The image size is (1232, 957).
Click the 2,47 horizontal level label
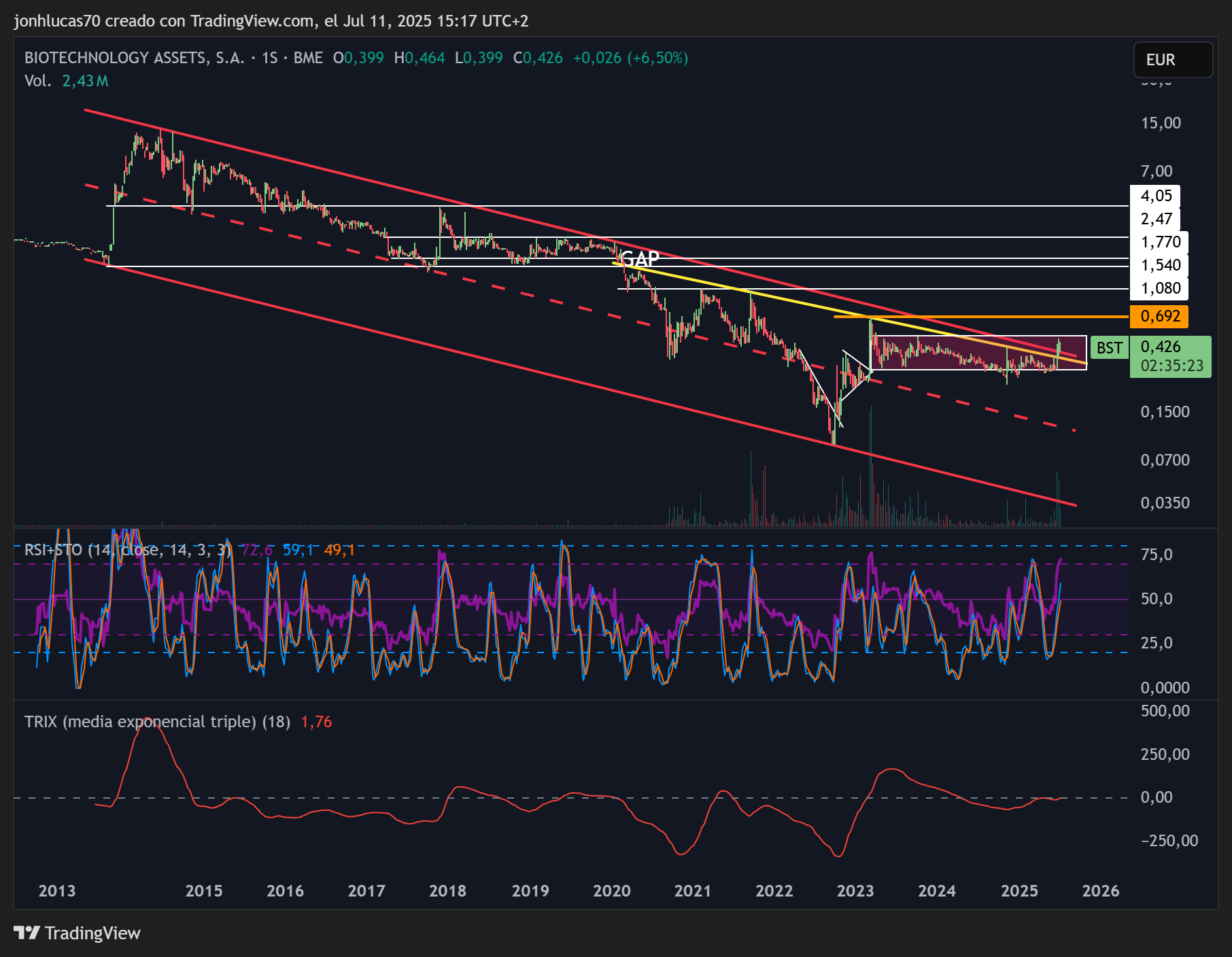[x=1155, y=219]
